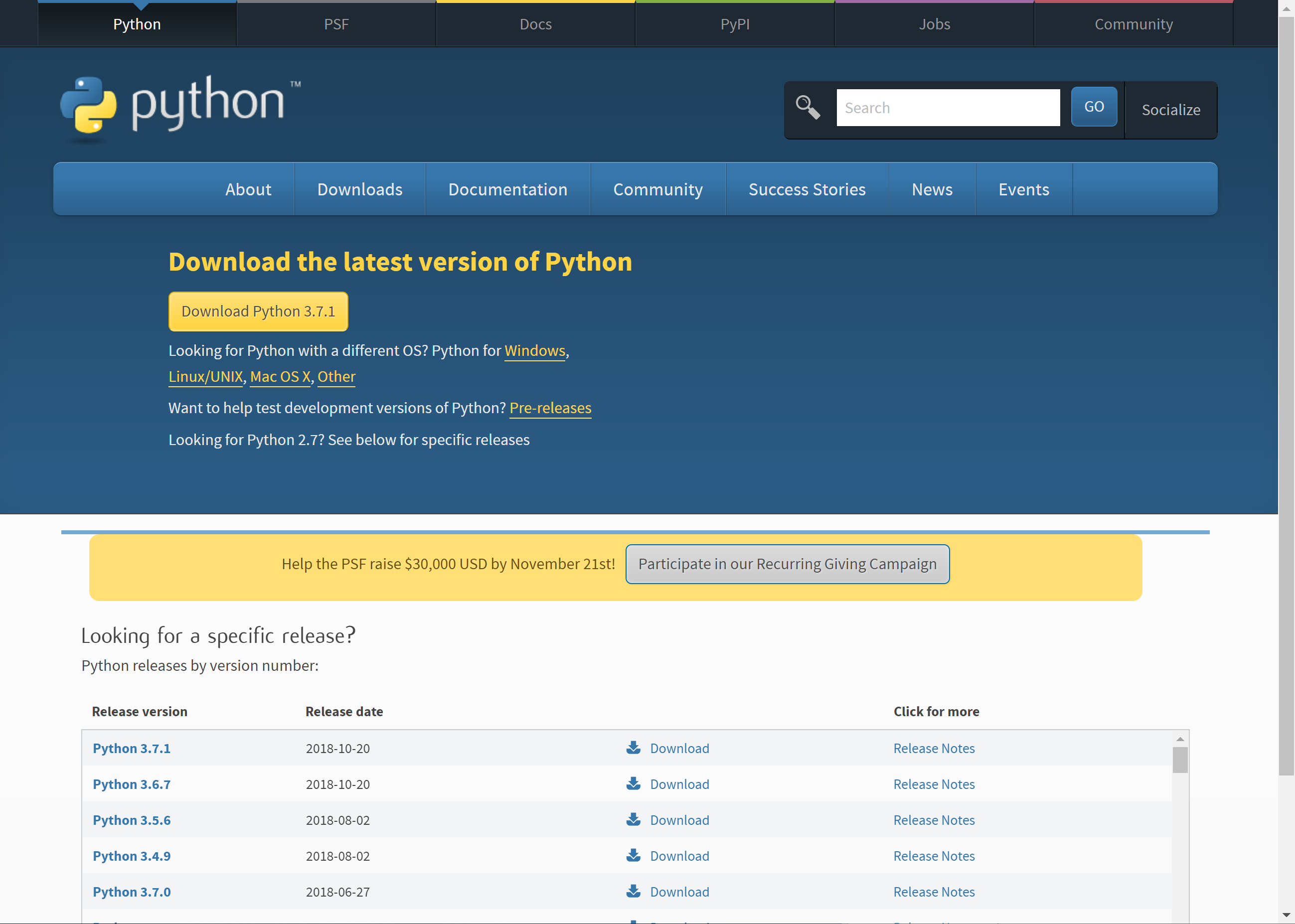Open Release Notes for Python 3.6.7

[x=934, y=784]
